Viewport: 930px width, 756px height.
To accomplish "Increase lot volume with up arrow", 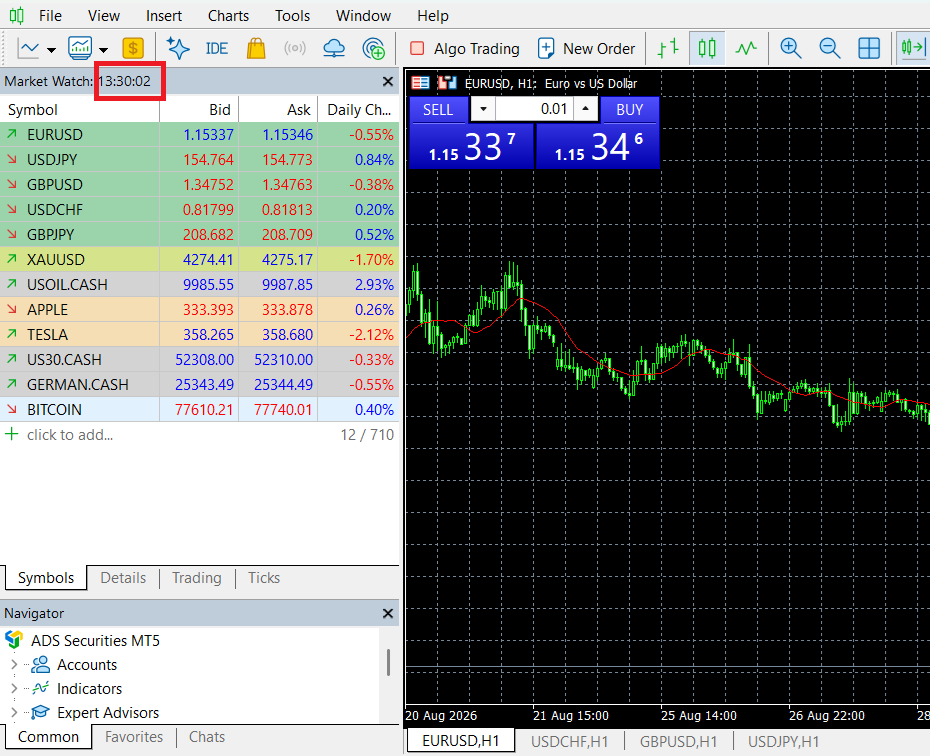I will point(585,109).
